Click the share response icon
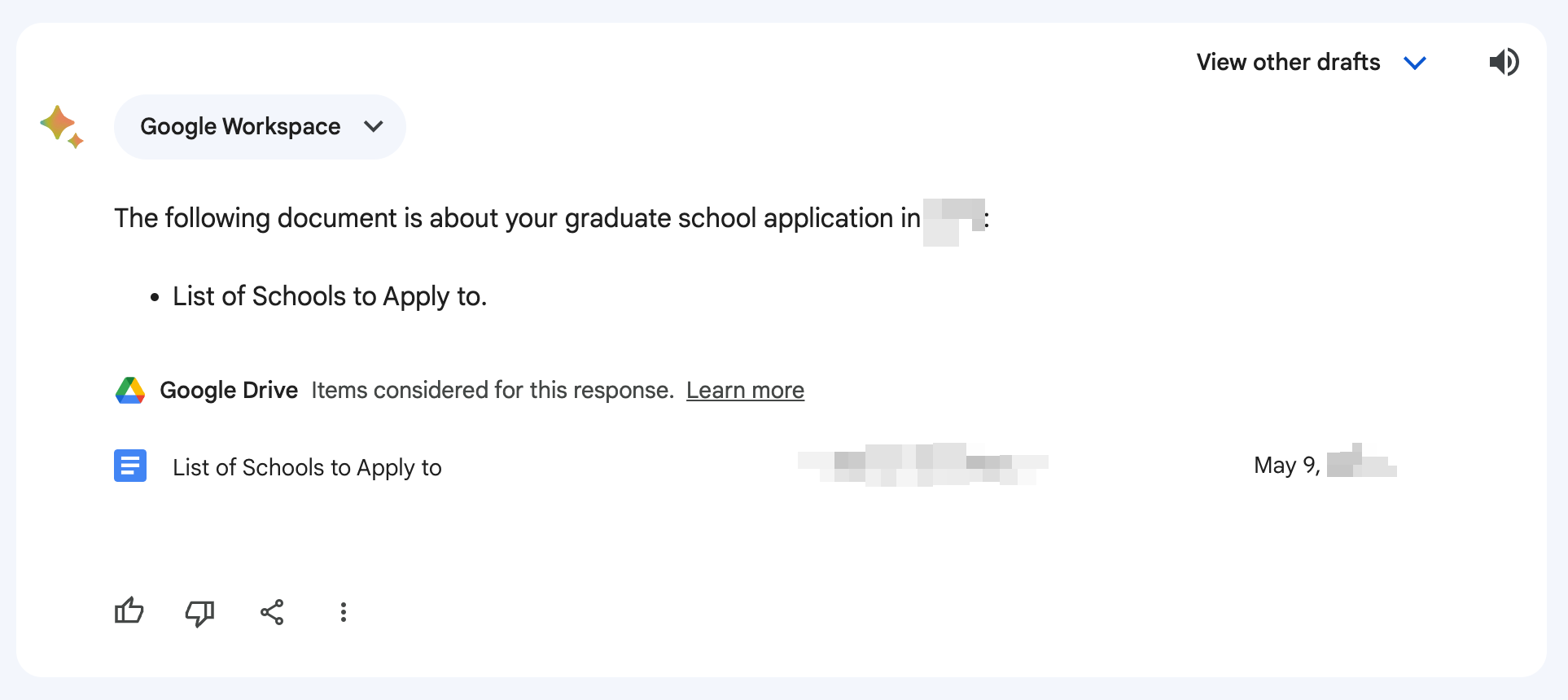Screen dimensions: 1568x700 pyautogui.click(x=272, y=612)
